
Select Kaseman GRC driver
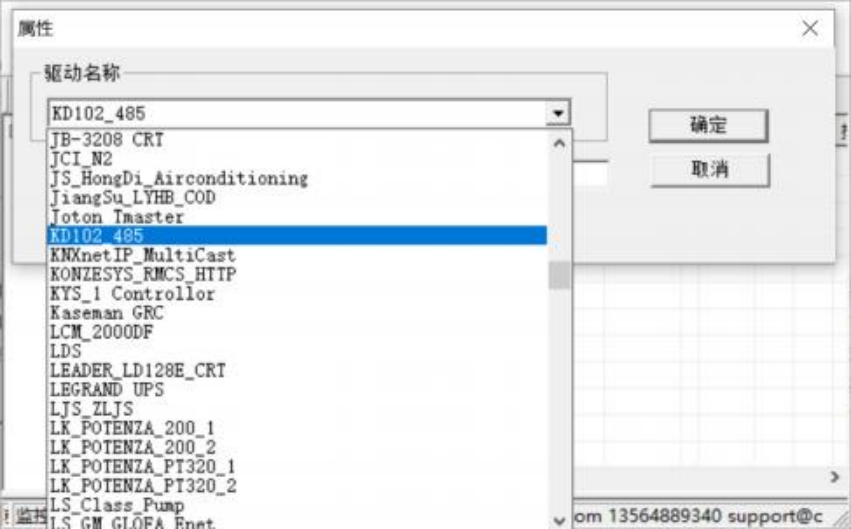click(297, 313)
